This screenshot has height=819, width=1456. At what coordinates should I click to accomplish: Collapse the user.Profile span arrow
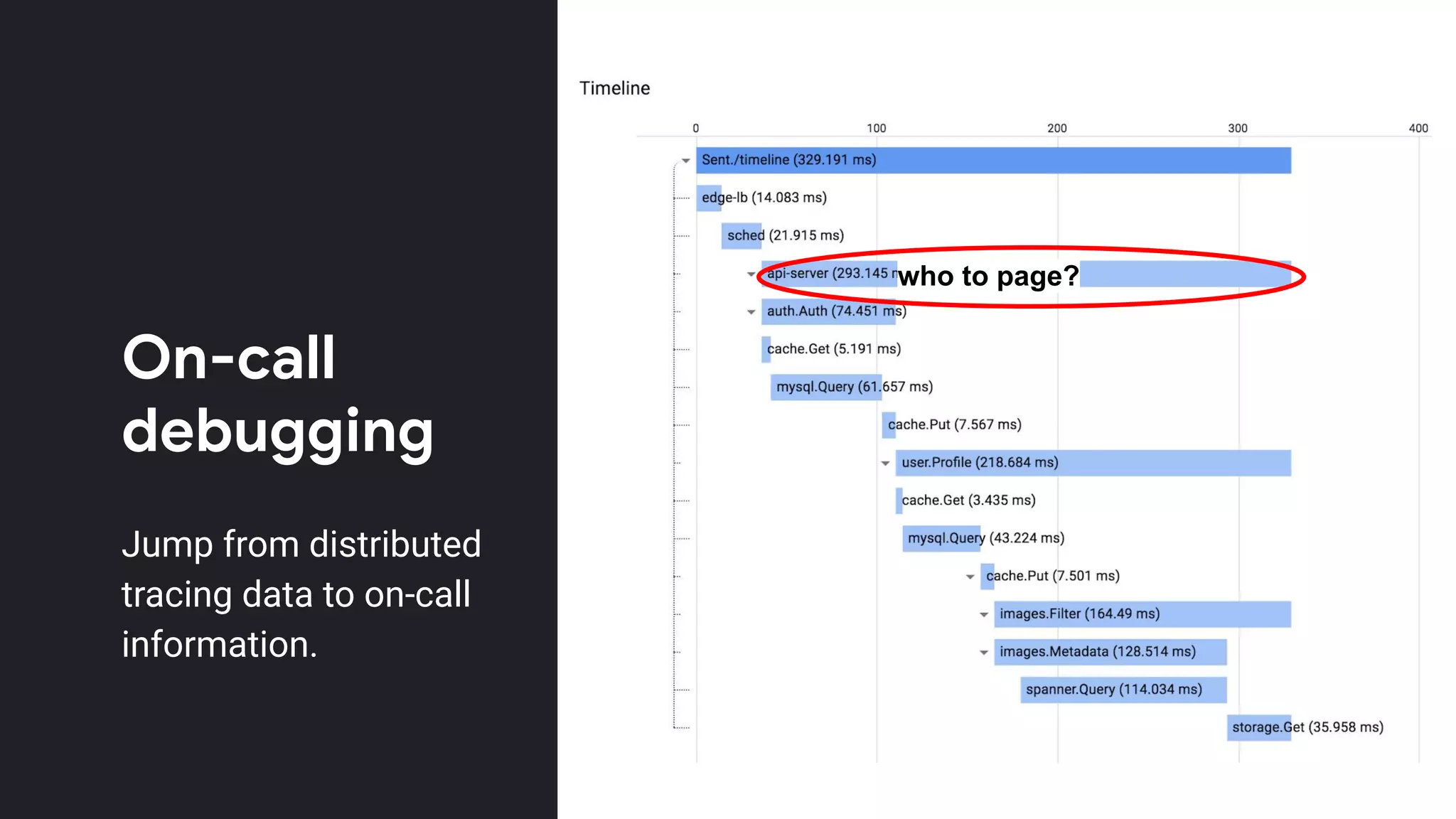coord(885,464)
